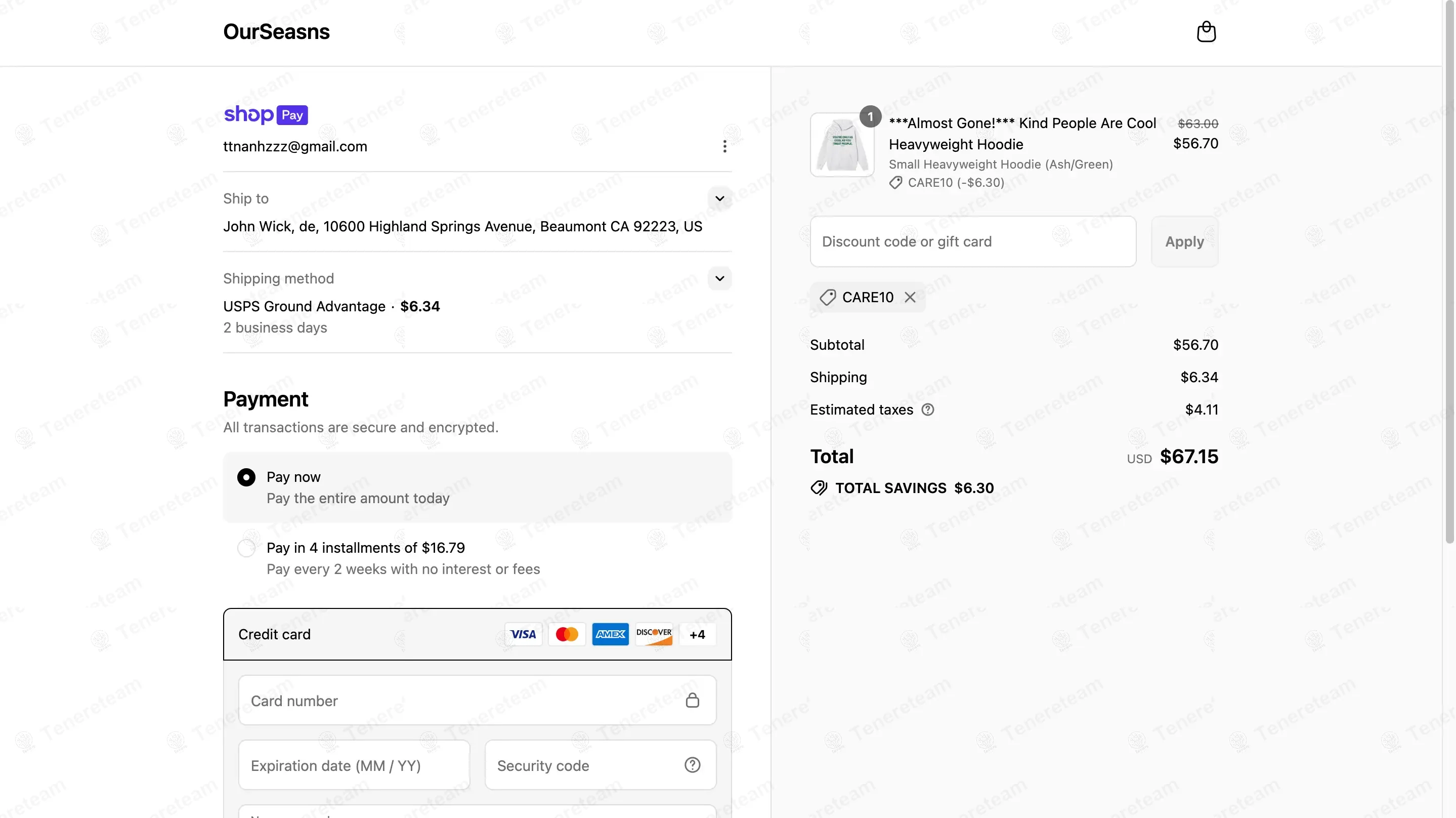The height and width of the screenshot is (818, 1456).
Task: Focus the Discount code or gift card field
Action: click(x=973, y=241)
